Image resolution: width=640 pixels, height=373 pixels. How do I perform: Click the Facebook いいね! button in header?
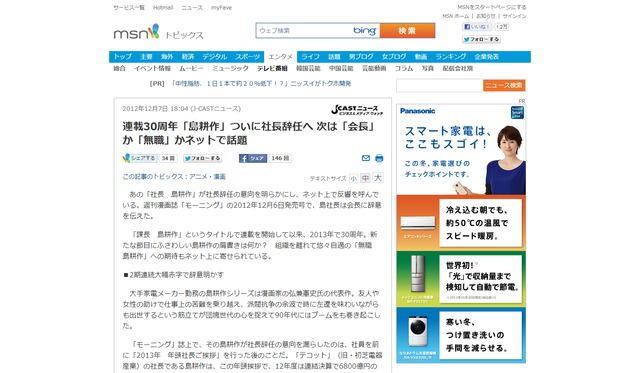click(x=477, y=27)
